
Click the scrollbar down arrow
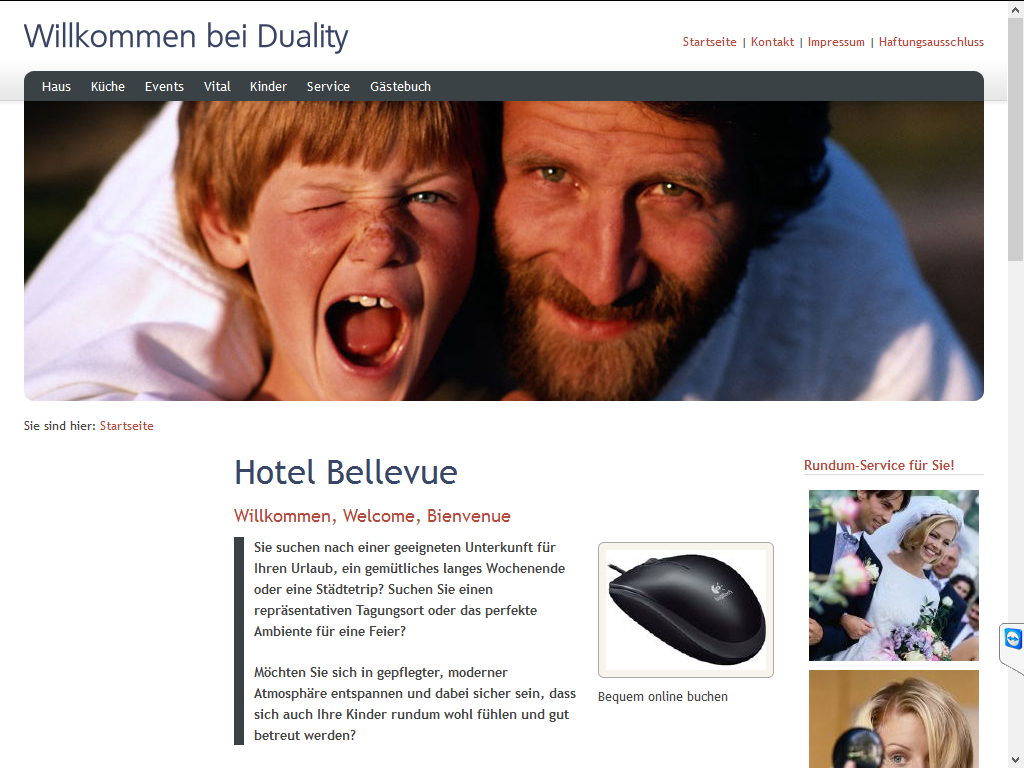click(1016, 760)
